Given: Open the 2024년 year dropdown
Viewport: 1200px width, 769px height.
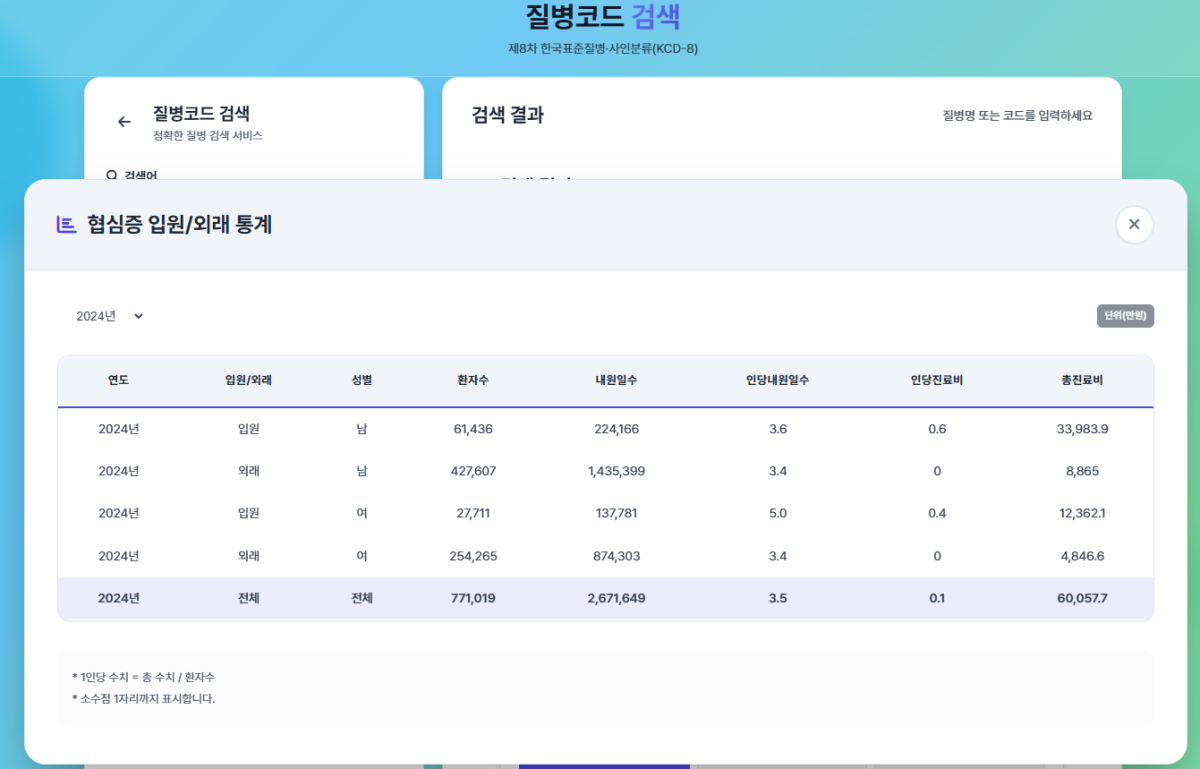Looking at the screenshot, I should click(x=110, y=316).
